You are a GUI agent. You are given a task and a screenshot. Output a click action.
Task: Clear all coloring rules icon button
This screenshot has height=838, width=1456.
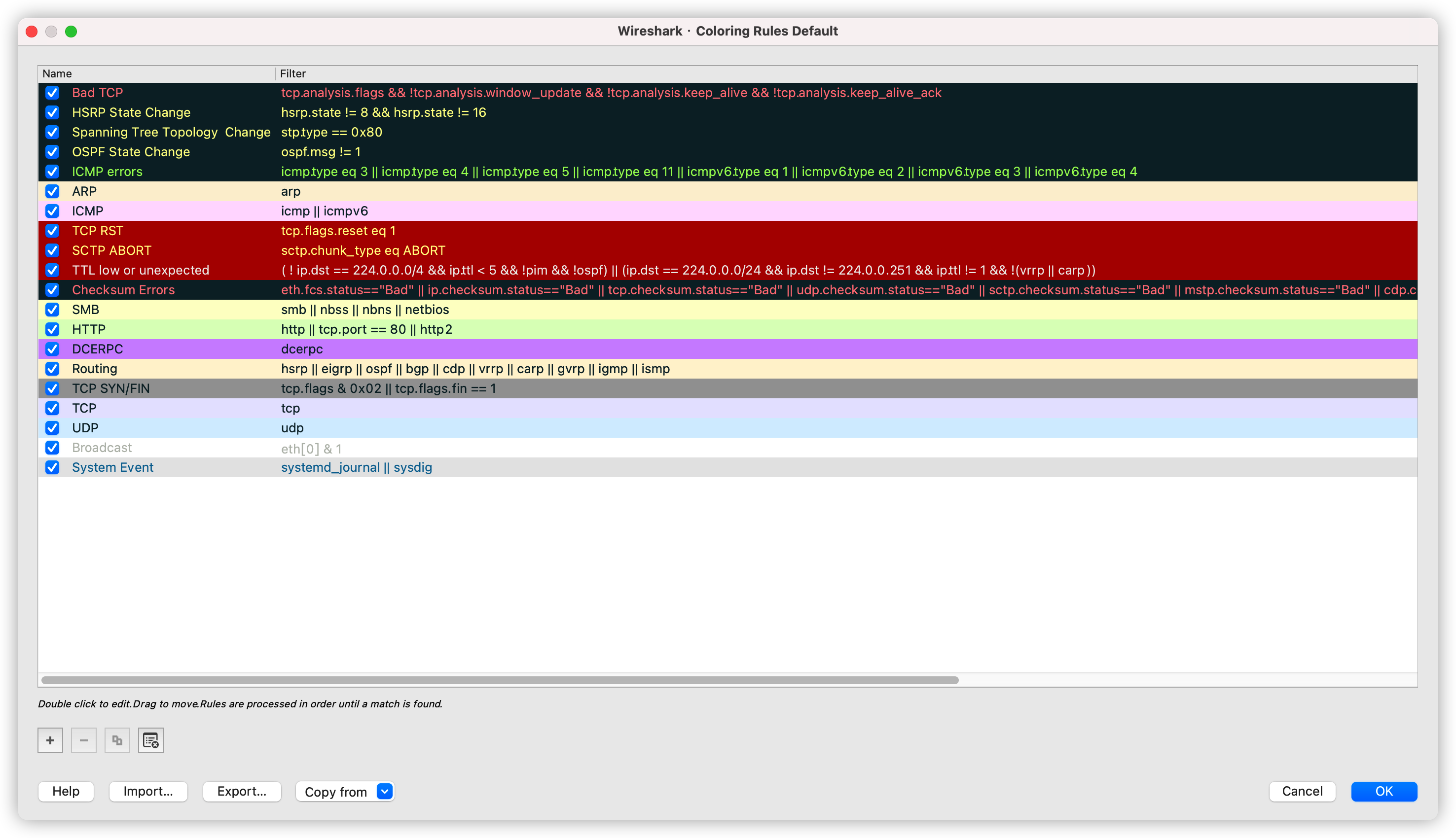click(151, 740)
